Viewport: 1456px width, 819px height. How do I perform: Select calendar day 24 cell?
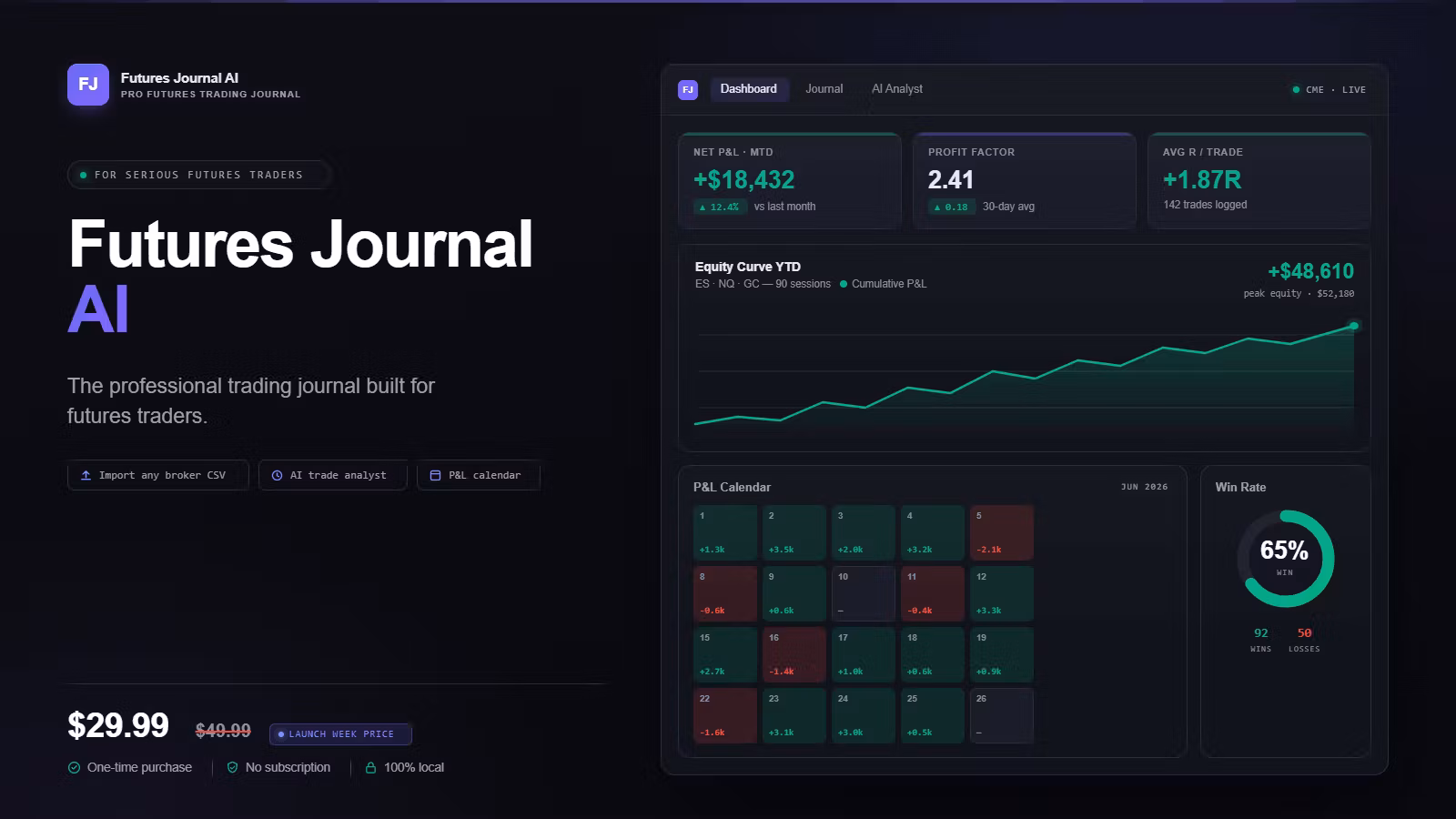(x=864, y=715)
